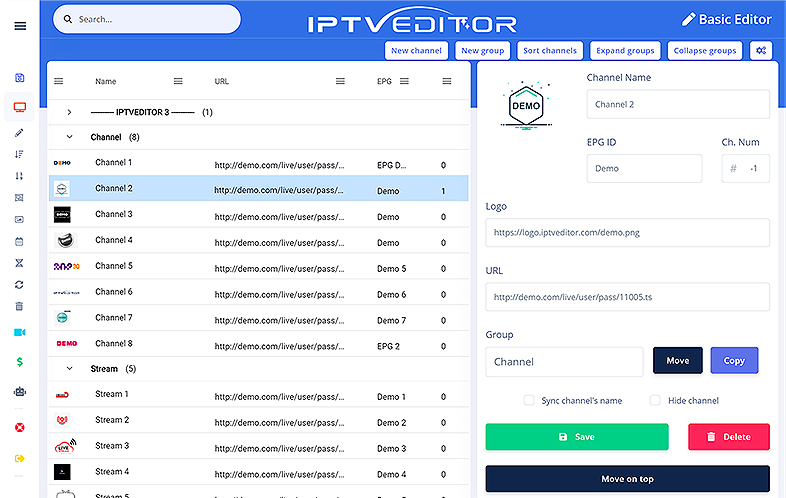Open the URL column menu
The image size is (786, 498).
(x=340, y=81)
